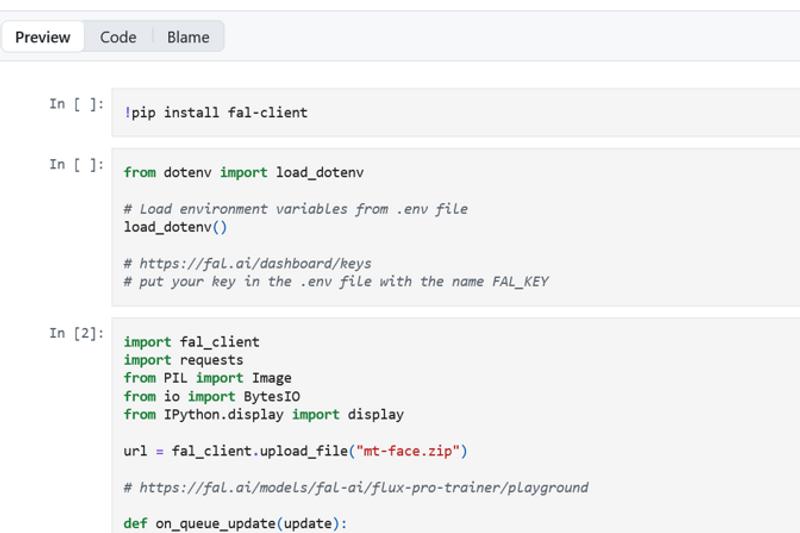The height and width of the screenshot is (533, 800).
Task: Open the Code tab
Action: click(118, 37)
